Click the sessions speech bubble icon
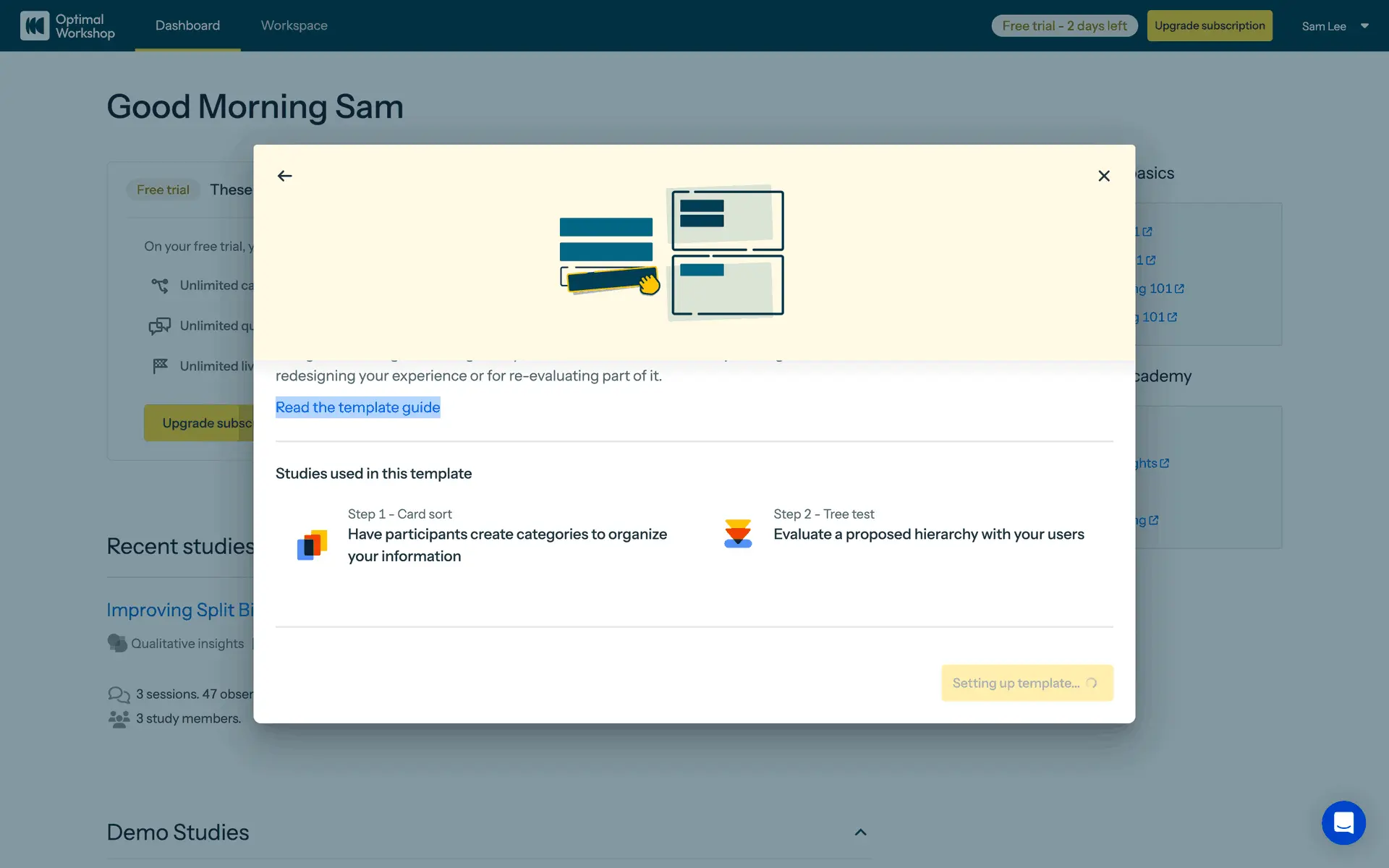Screen dimensions: 1389x868 point(119,694)
